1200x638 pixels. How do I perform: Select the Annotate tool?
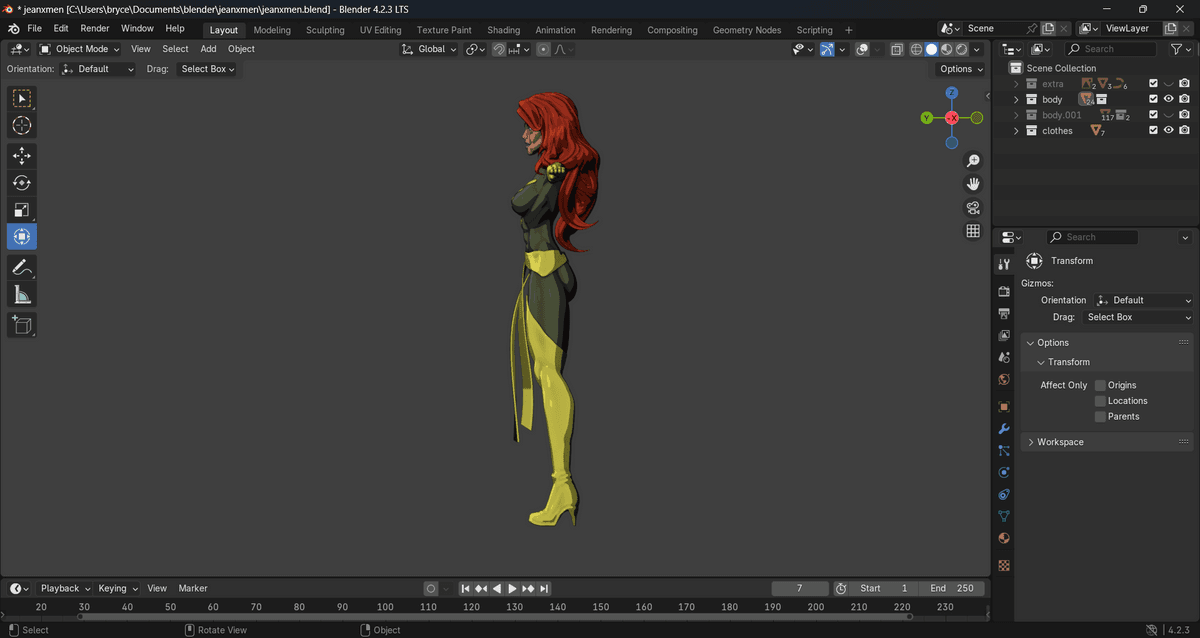pos(21,267)
